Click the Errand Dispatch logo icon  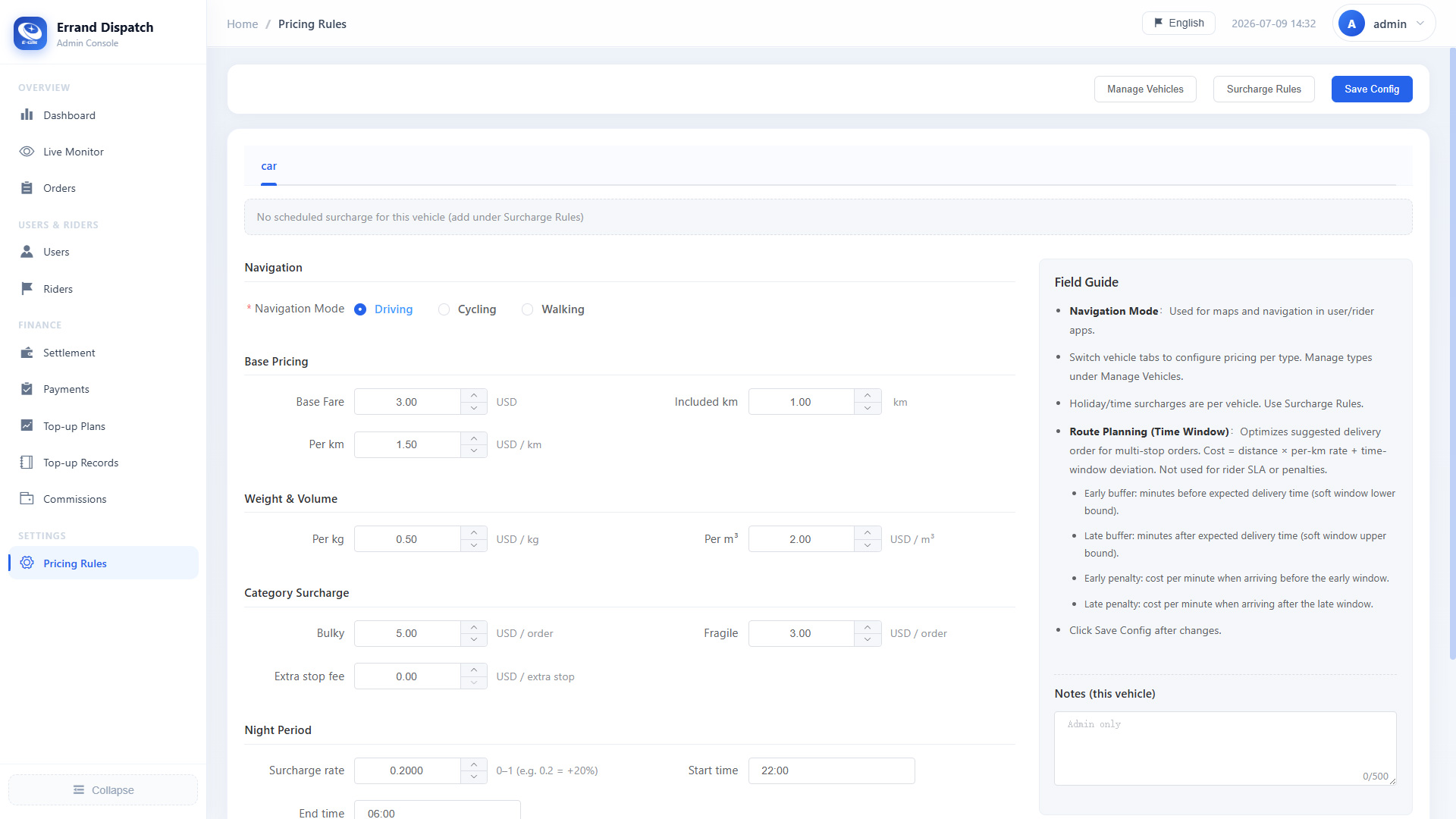pos(30,33)
